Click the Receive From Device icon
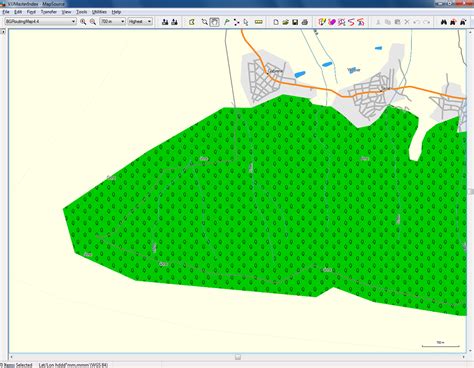The width and height of the screenshot is (474, 368). [174, 22]
